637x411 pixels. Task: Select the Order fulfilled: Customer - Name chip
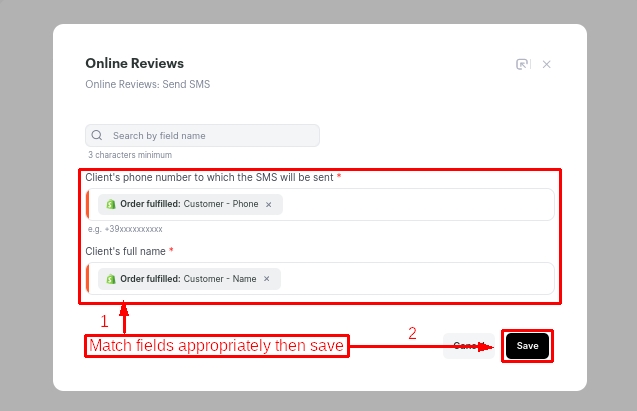coord(187,279)
